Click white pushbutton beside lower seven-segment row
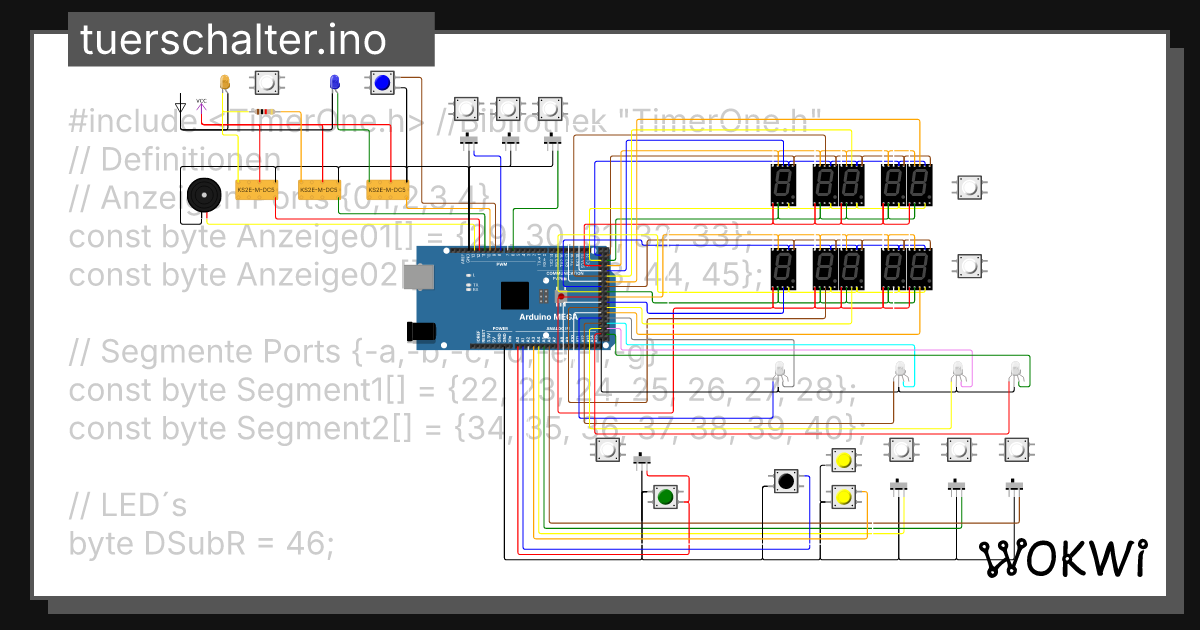1200x630 pixels. [x=969, y=267]
